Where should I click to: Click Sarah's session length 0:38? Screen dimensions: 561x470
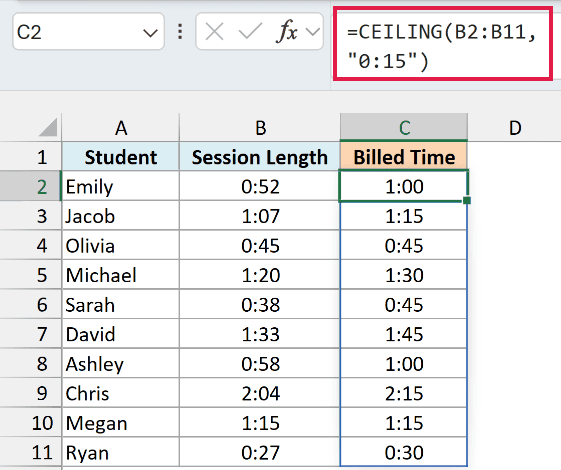click(260, 304)
